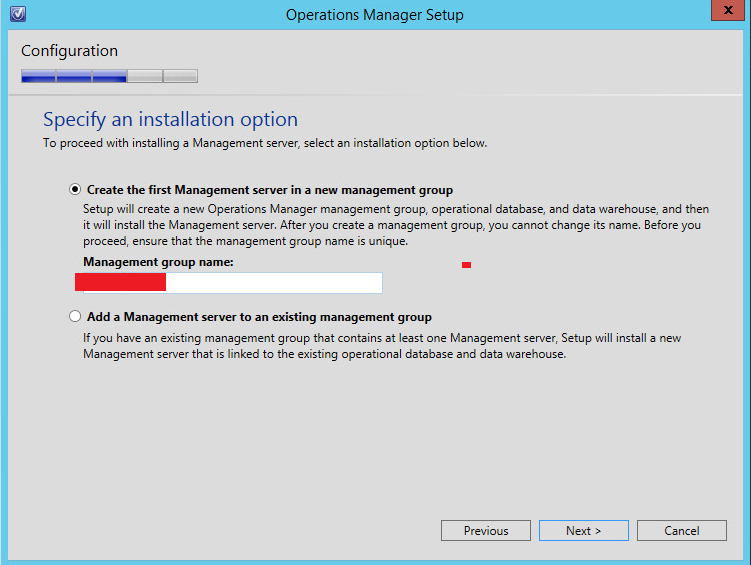Click the 'To proceed with installing a Management server' text
The image size is (751, 565).
pyautogui.click(x=265, y=143)
